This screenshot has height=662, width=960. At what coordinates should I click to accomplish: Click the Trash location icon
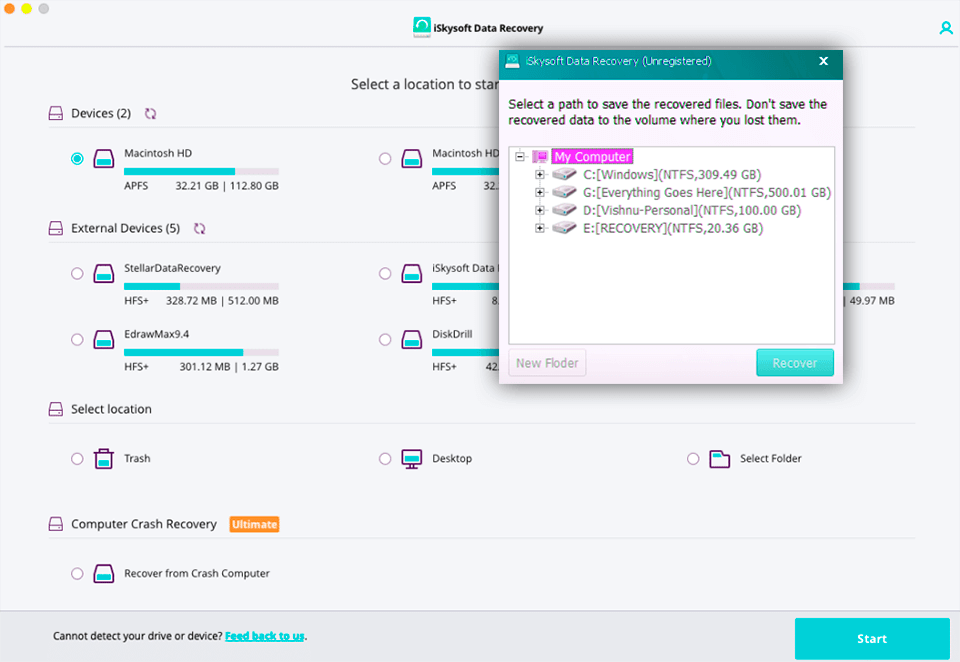[x=104, y=459]
